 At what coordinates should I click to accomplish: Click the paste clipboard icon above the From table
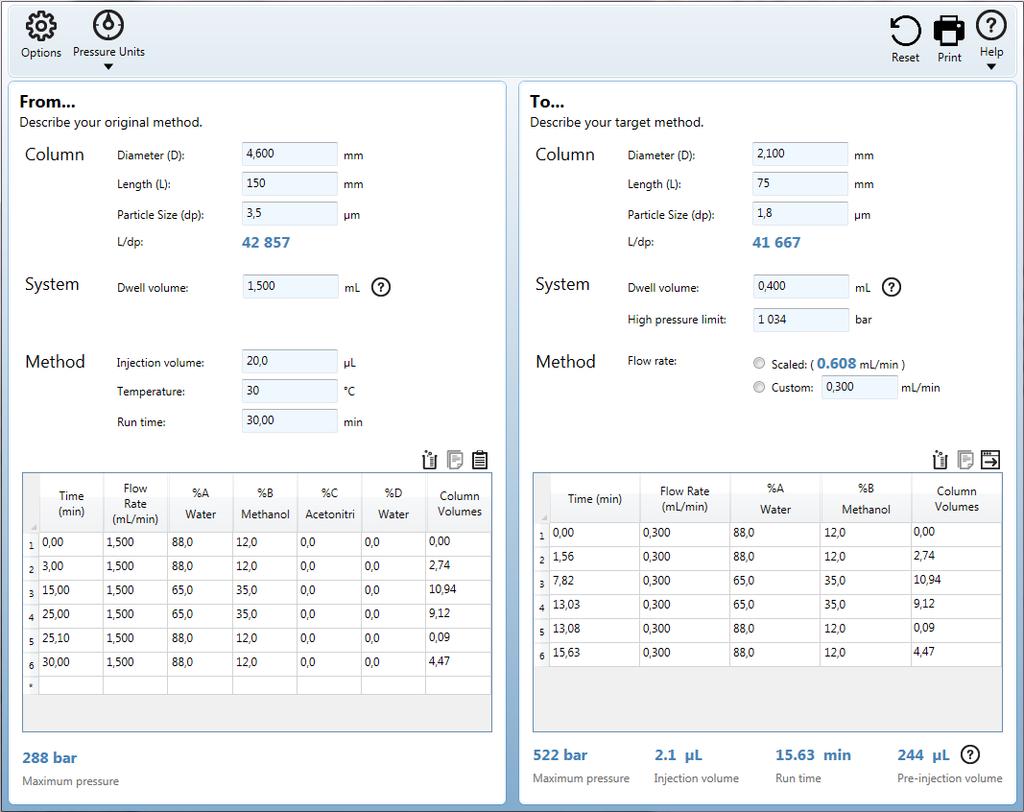point(479,460)
